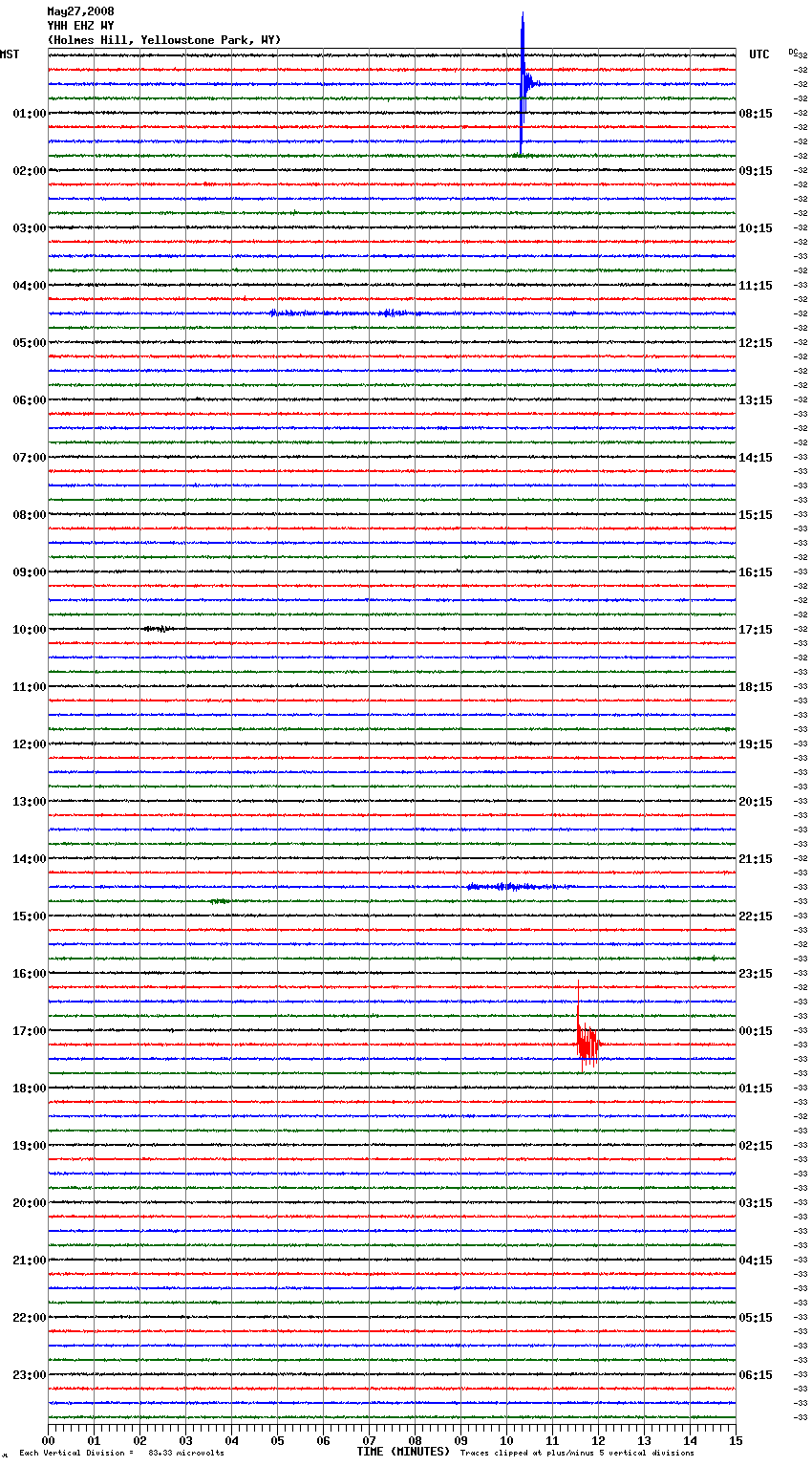Click minute 08 on the bottom axis
Viewport: 812px width, 1466px height.
click(415, 1440)
